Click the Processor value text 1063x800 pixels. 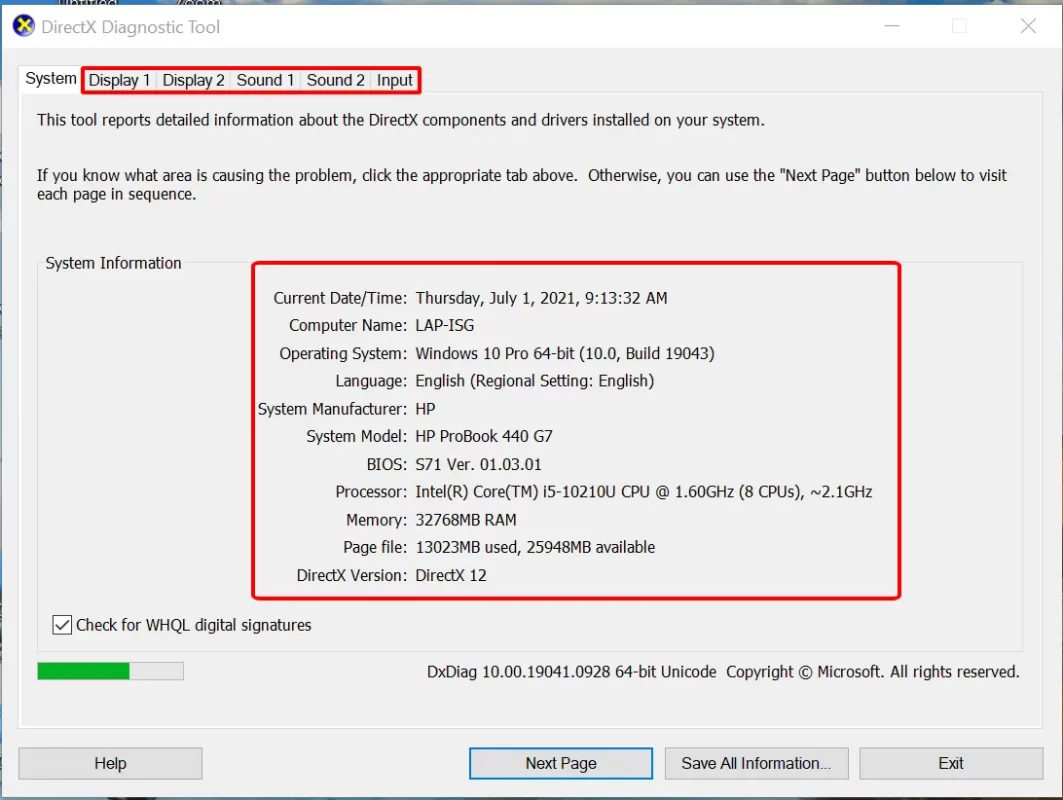coord(643,492)
